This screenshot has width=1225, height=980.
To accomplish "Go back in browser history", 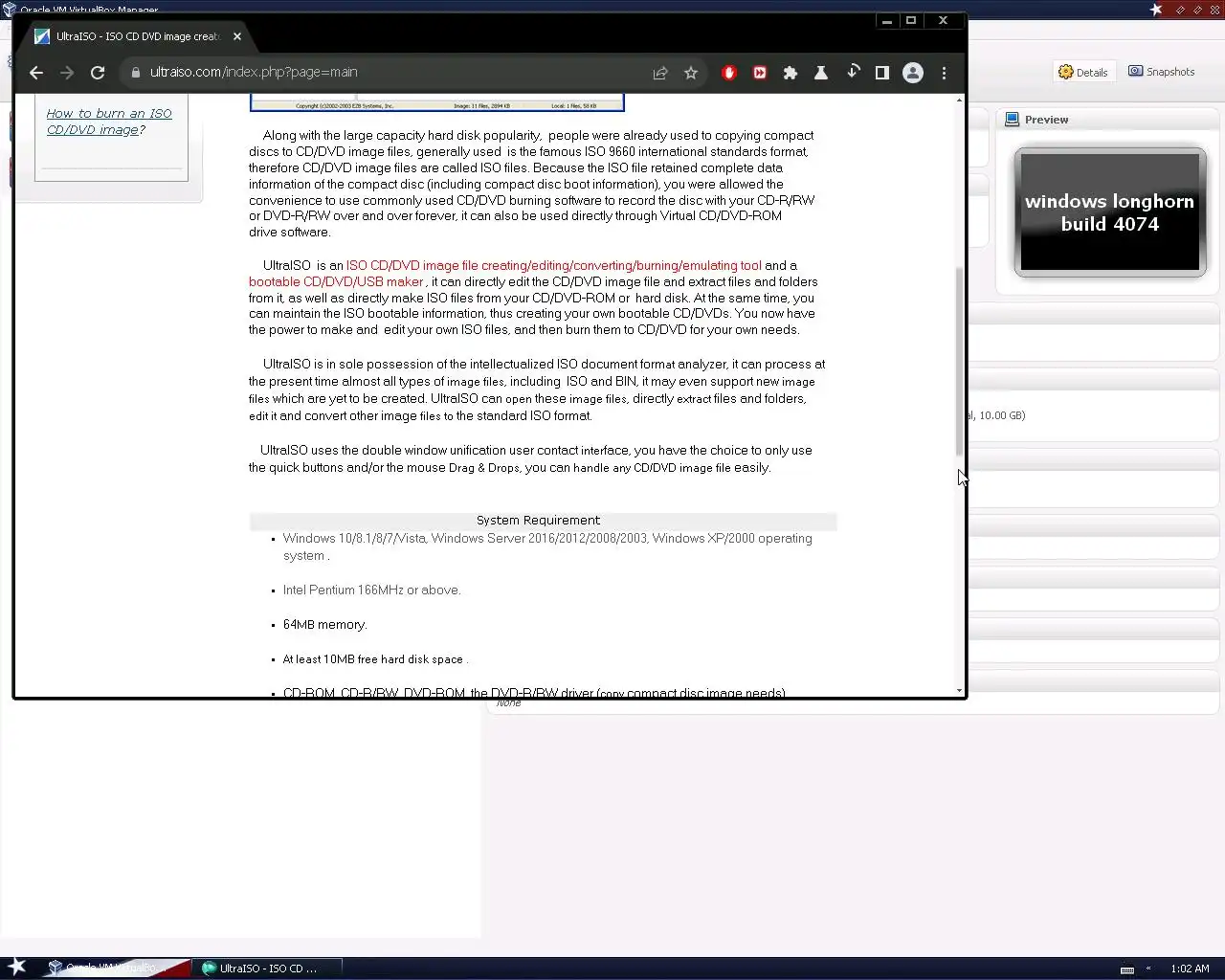I will (x=36, y=73).
